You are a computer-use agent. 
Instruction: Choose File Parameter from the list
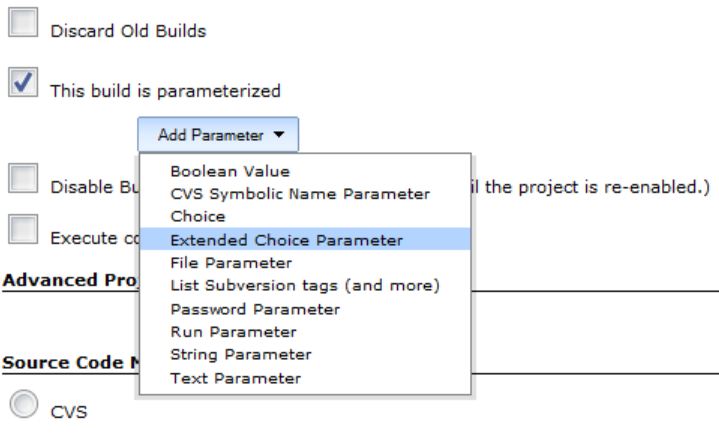(231, 263)
